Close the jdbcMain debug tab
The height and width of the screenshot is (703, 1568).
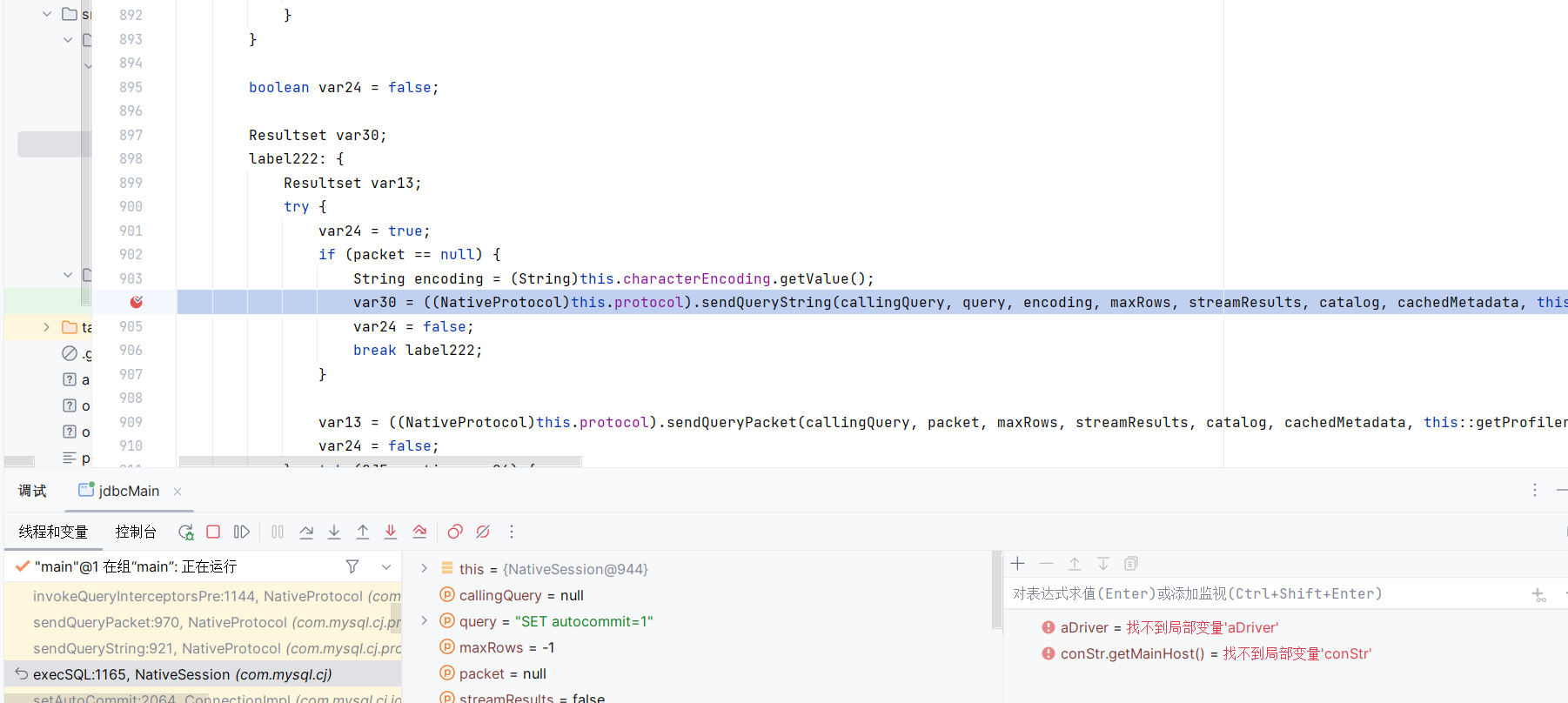coord(178,492)
